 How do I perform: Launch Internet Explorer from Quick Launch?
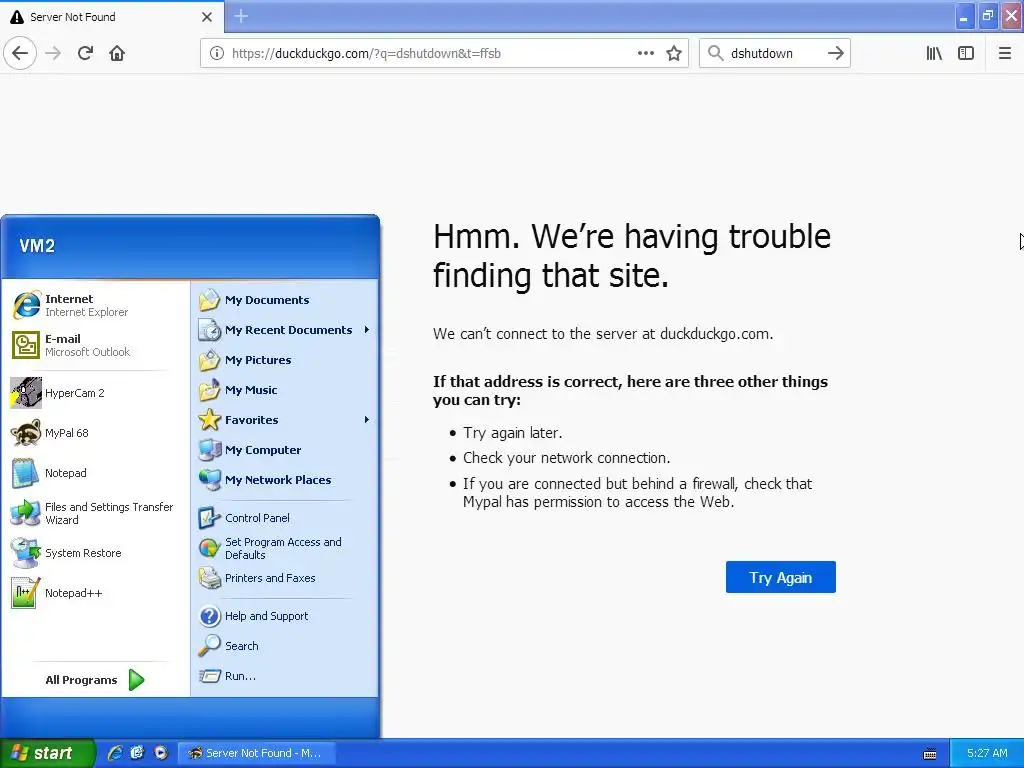[115, 753]
